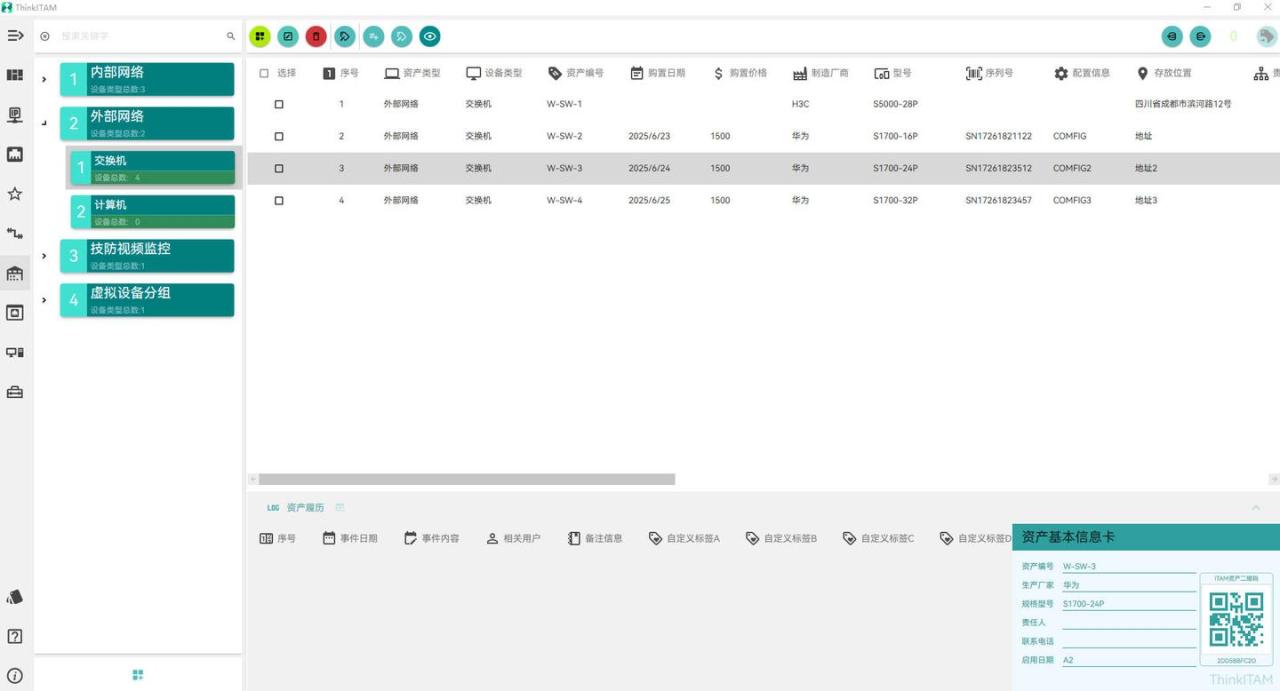The height and width of the screenshot is (691, 1280).
Task: Collapse the 外部网络 tree group
Action: click(44, 123)
